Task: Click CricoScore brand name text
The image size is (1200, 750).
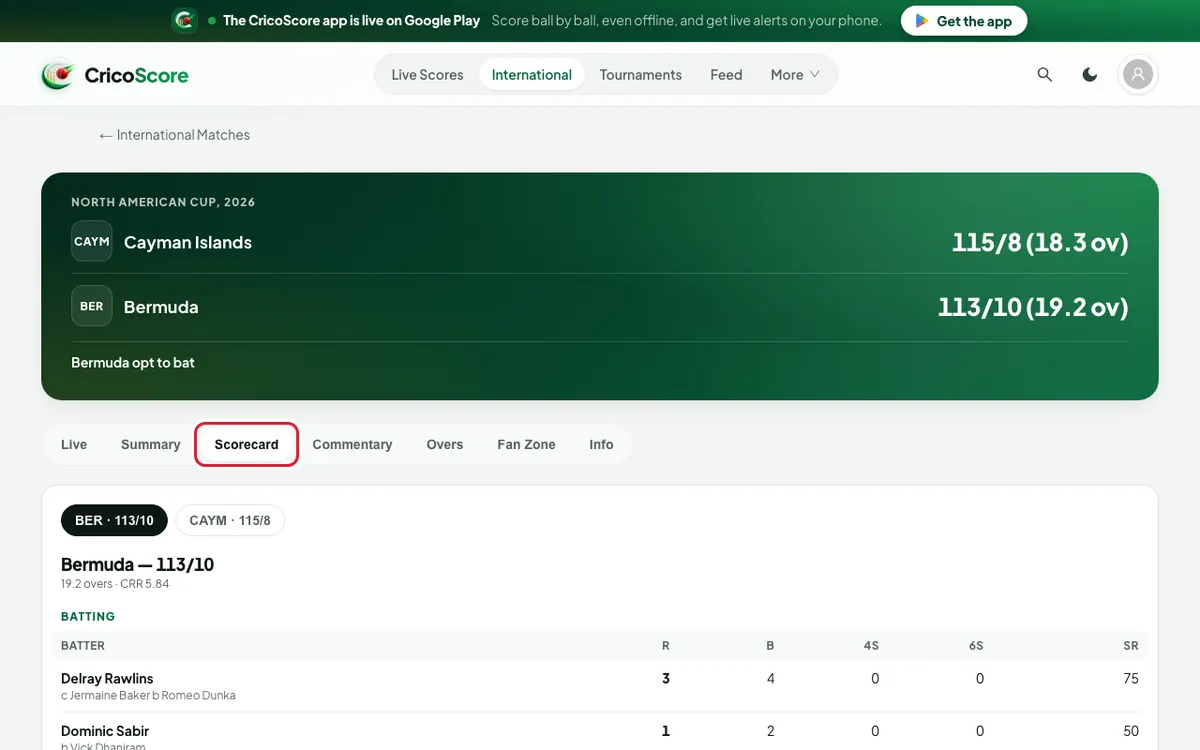Action: pos(136,75)
